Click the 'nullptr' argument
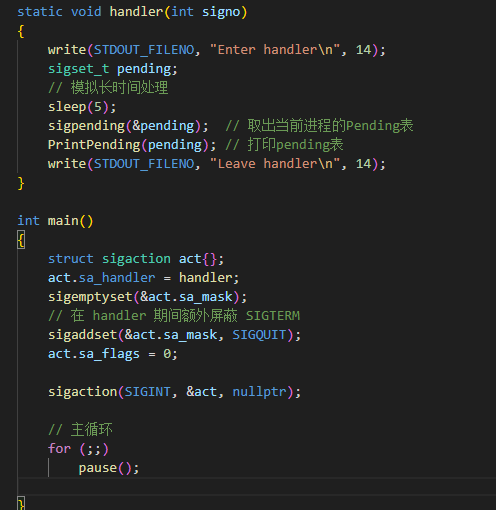 tap(259, 392)
